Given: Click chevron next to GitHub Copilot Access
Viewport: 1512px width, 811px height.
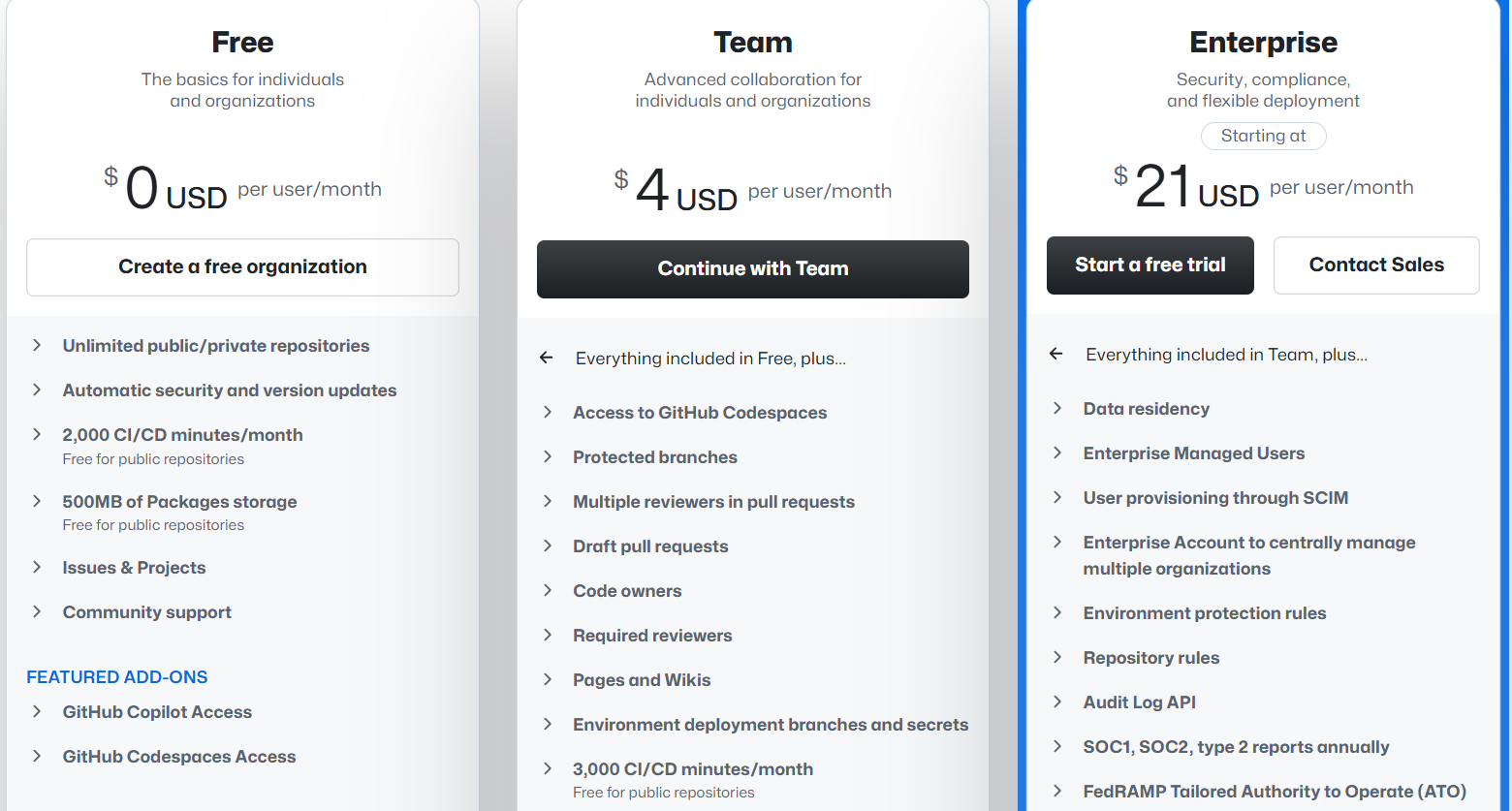Looking at the screenshot, I should tap(37, 712).
